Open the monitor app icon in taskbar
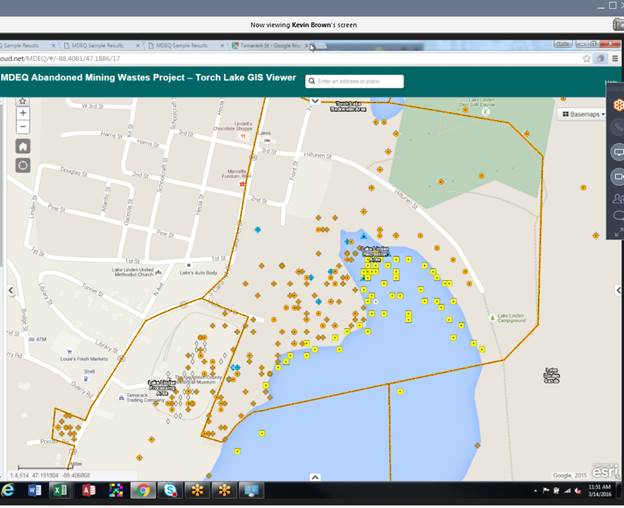This screenshot has height=508, width=624. [x=251, y=490]
